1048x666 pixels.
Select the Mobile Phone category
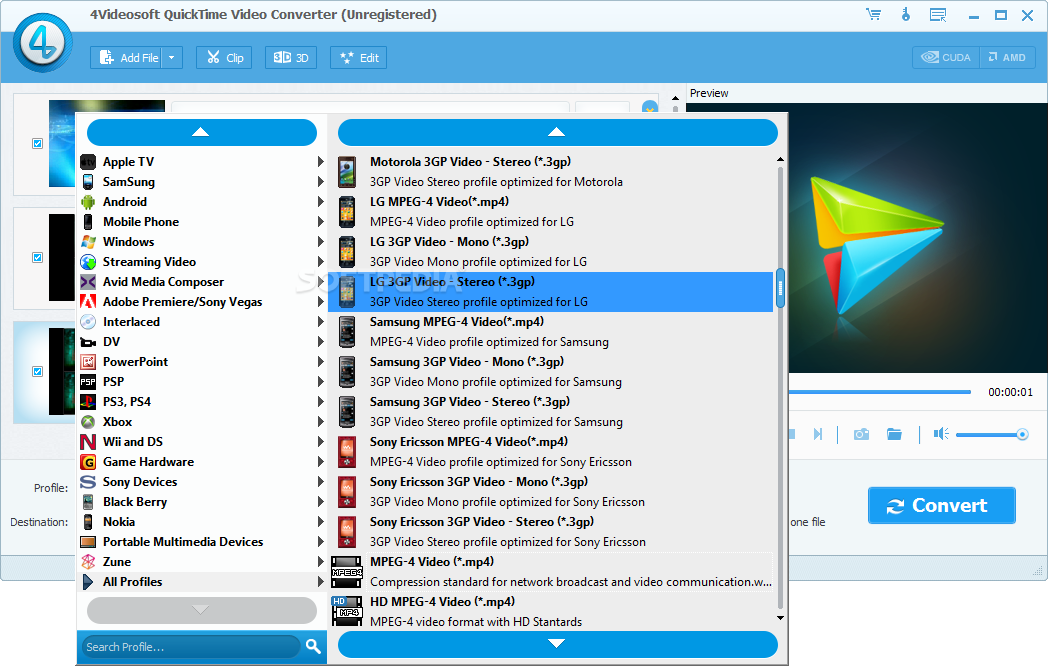[x=201, y=222]
